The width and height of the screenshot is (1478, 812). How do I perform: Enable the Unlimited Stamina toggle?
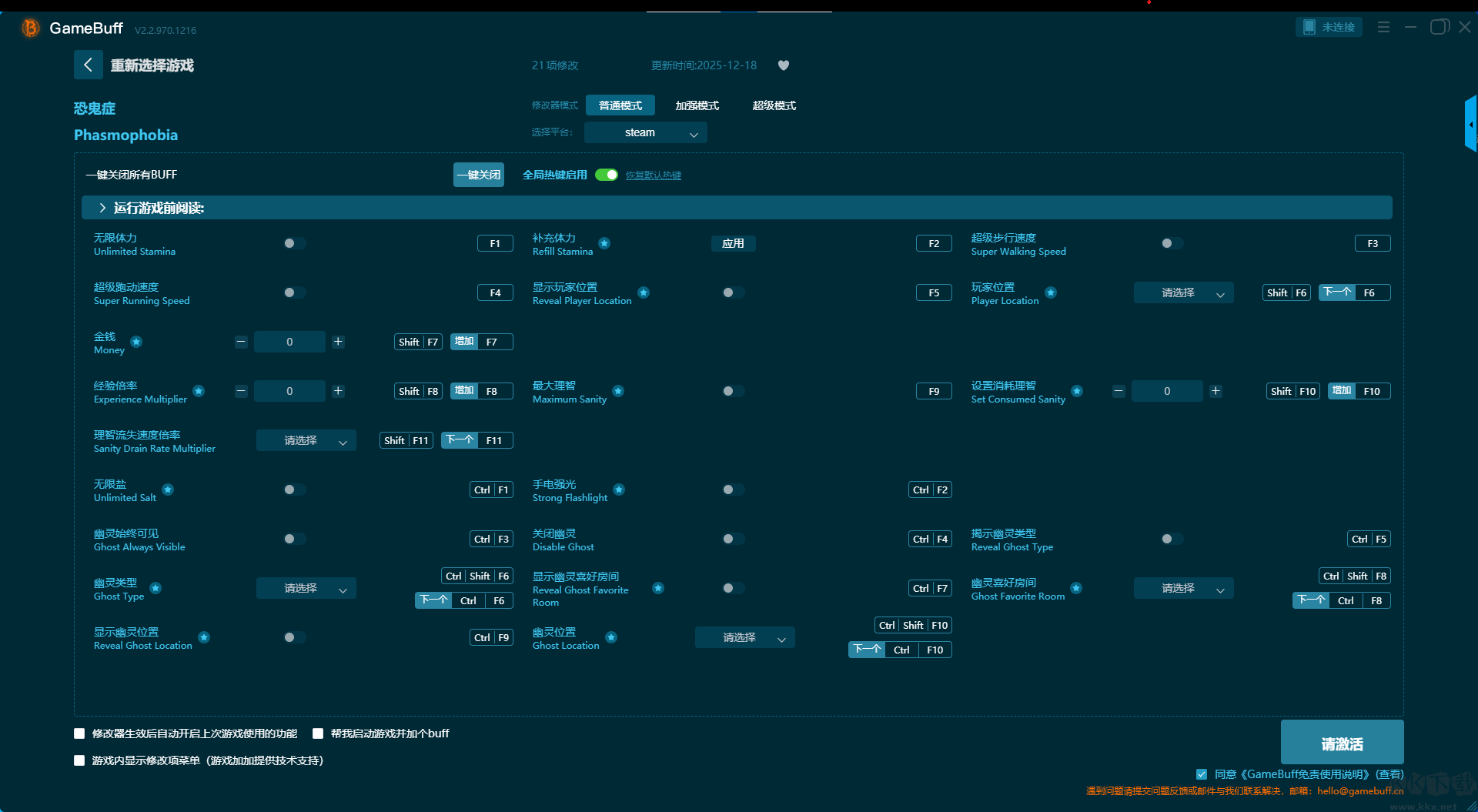pos(294,243)
